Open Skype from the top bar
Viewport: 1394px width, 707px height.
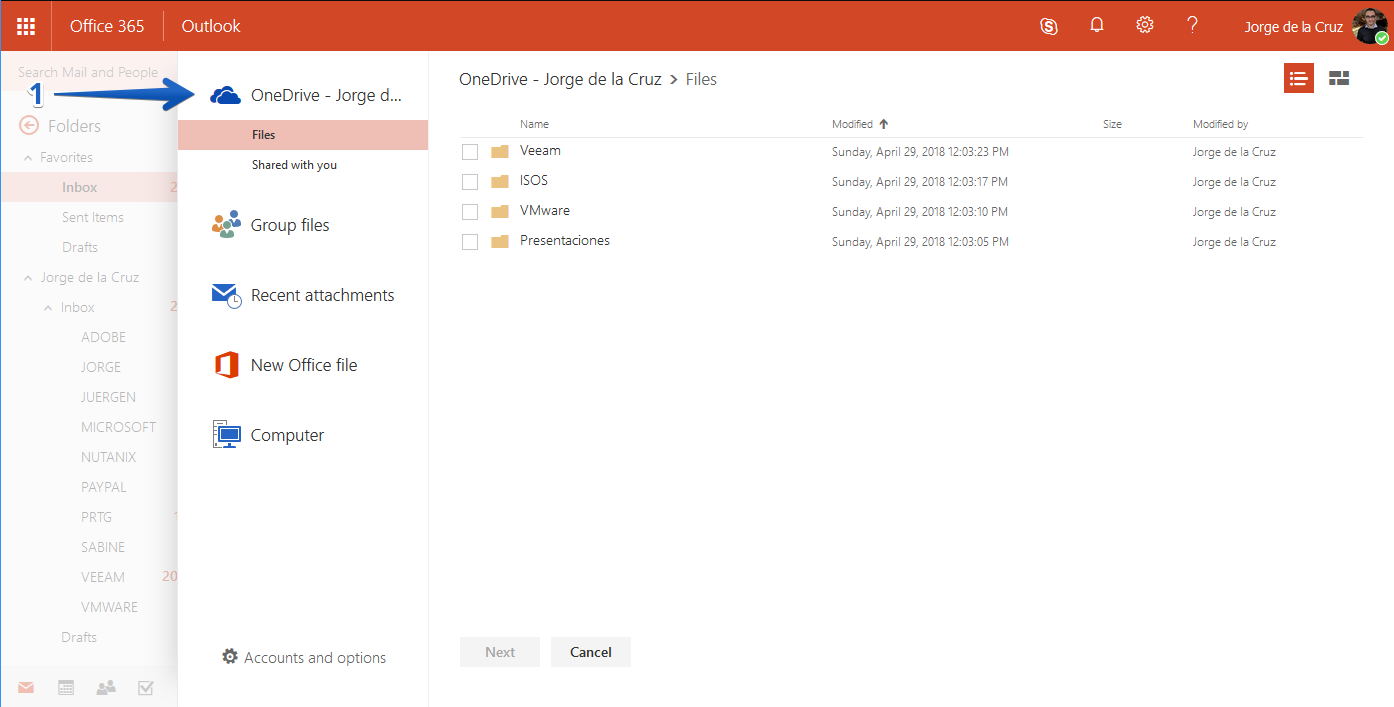1049,26
